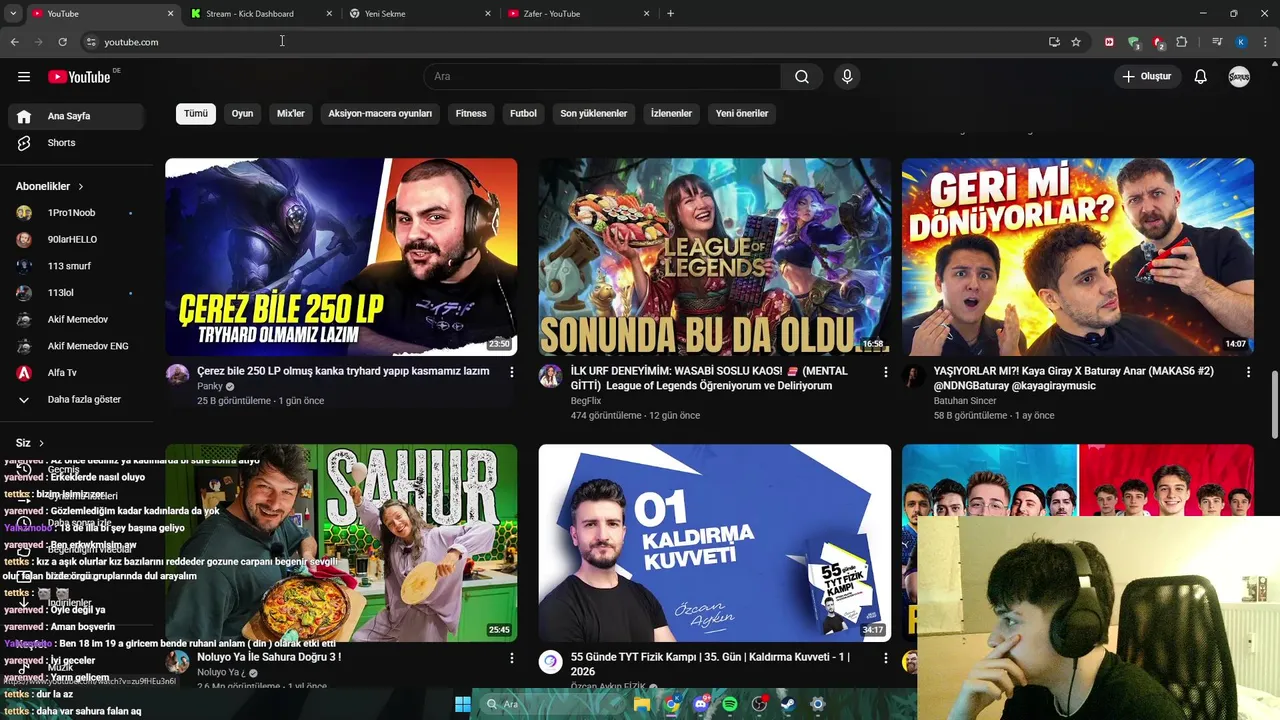Click Özcan Aykın FİZİK channel avatar
The image size is (1280, 720).
(x=550, y=661)
